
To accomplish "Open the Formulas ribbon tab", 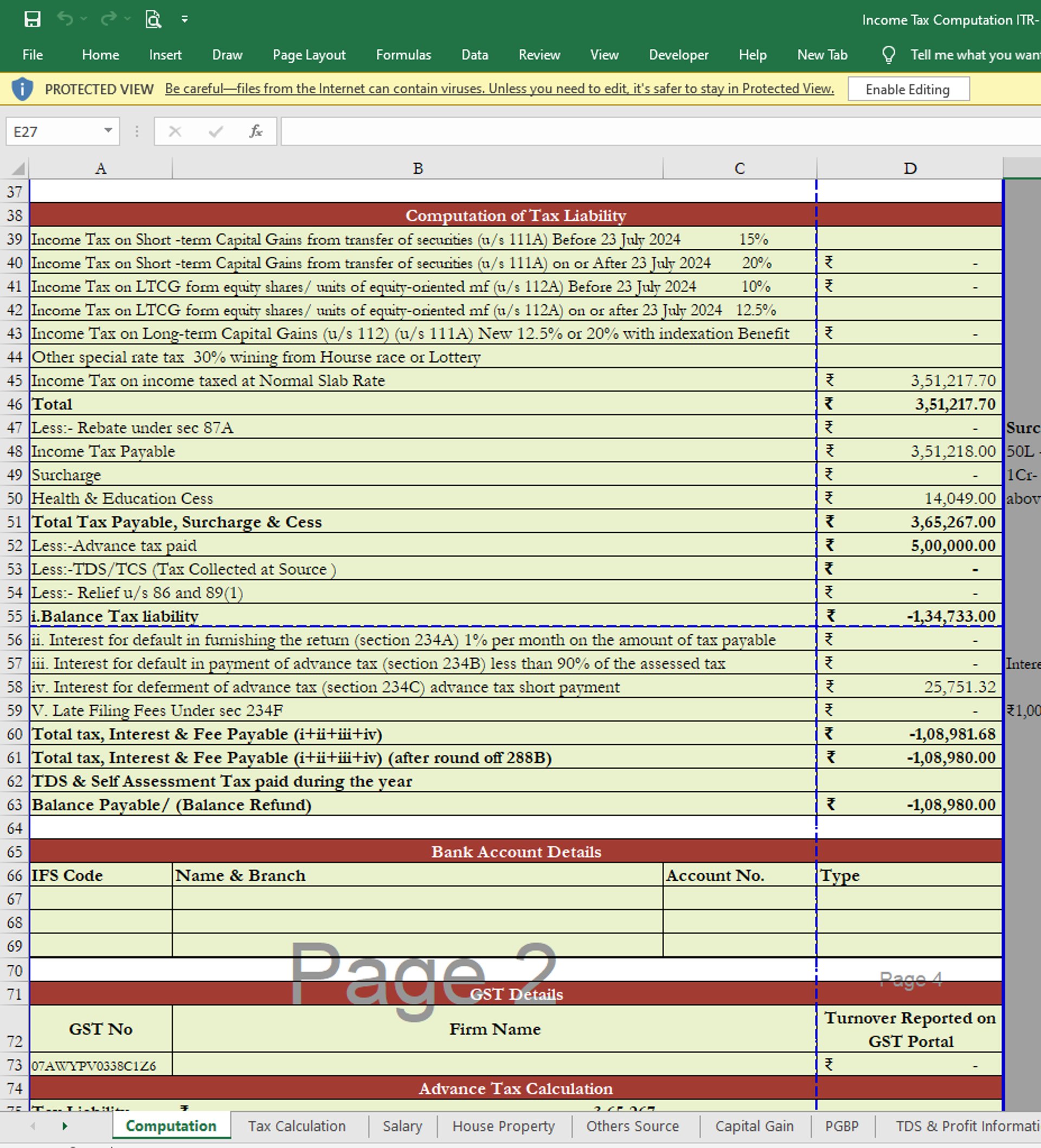I will point(403,55).
